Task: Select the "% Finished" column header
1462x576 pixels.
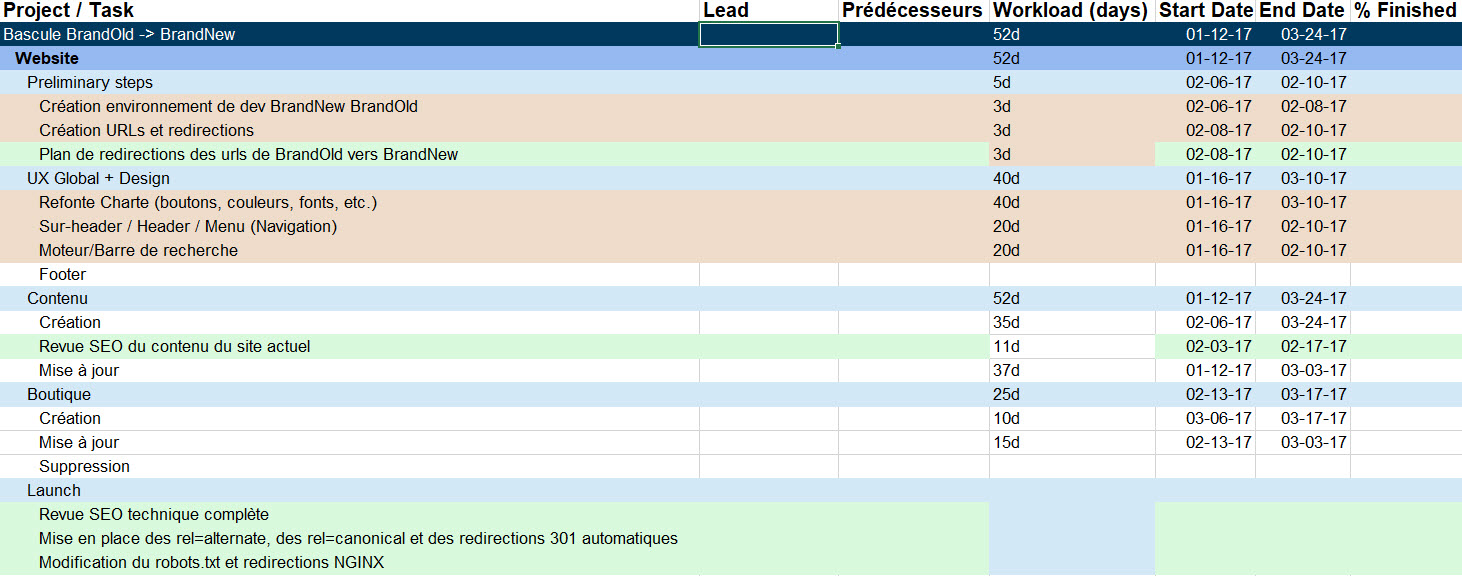Action: click(1404, 10)
